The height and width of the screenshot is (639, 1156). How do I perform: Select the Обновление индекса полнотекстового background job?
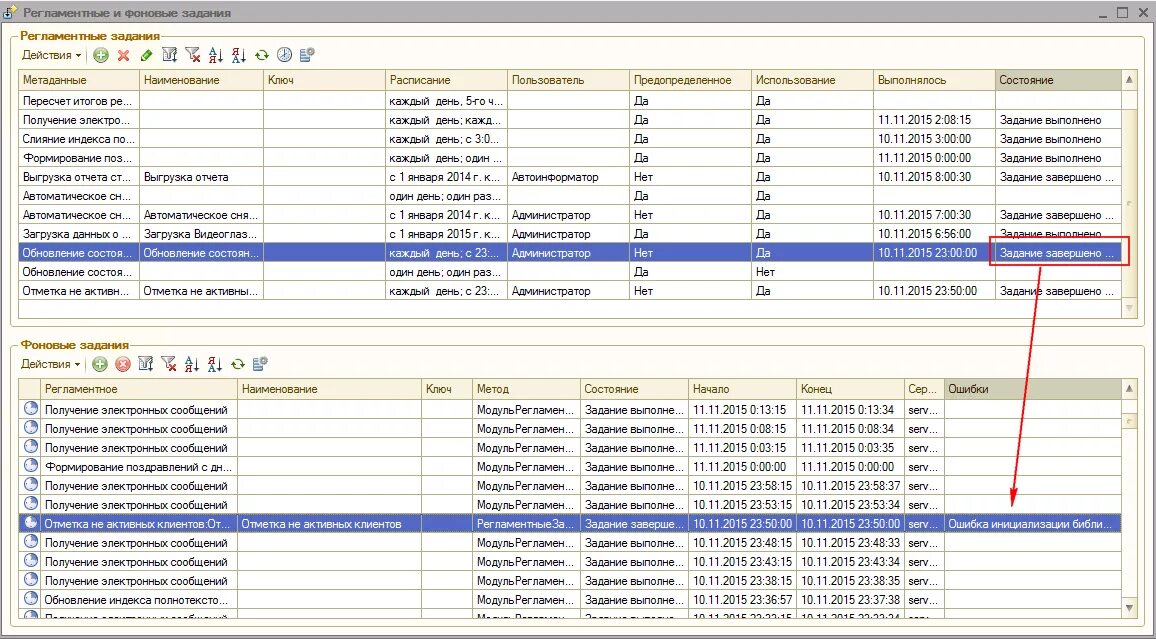pos(569,600)
